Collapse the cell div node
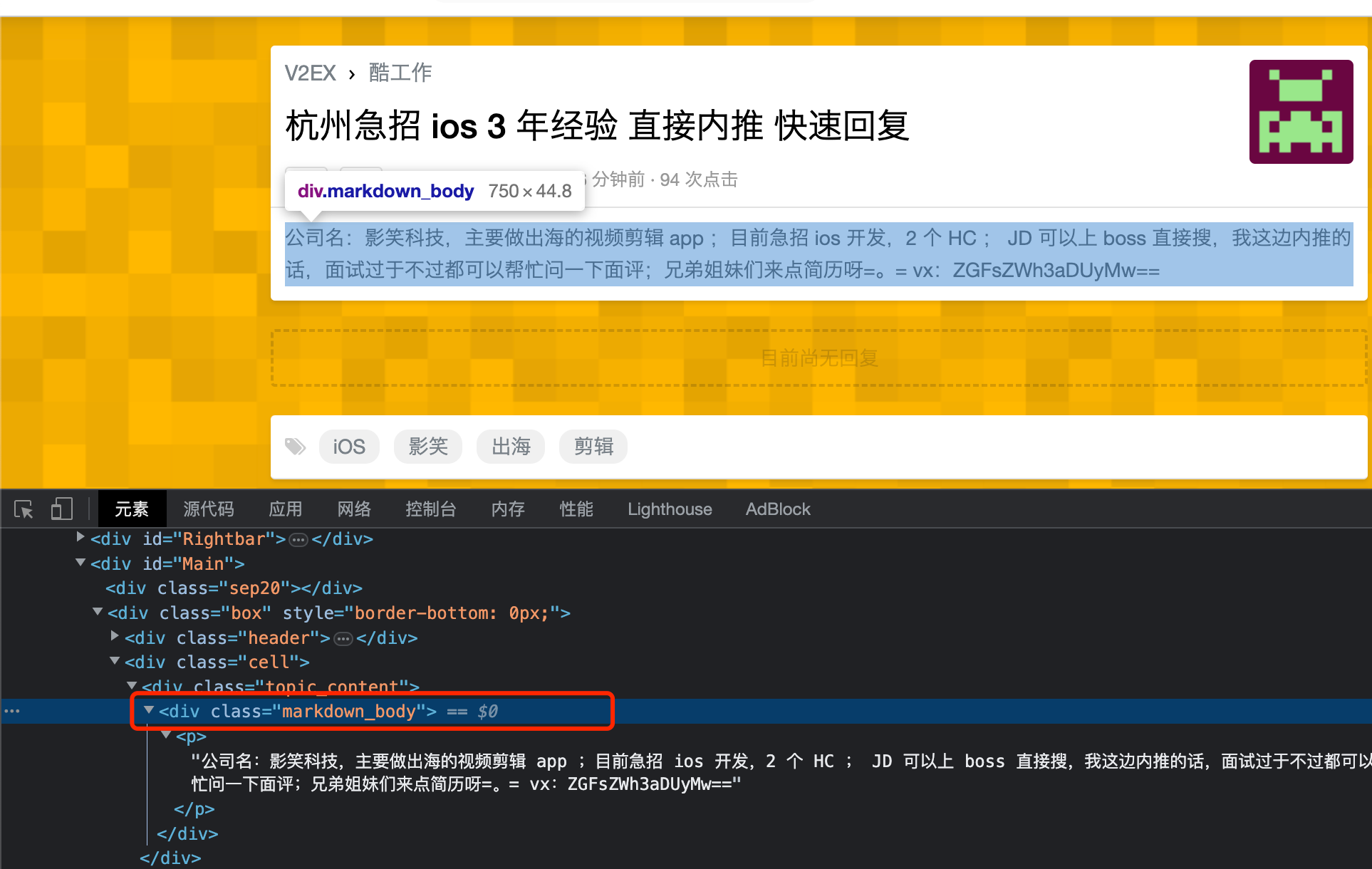1372x869 pixels. coord(115,661)
